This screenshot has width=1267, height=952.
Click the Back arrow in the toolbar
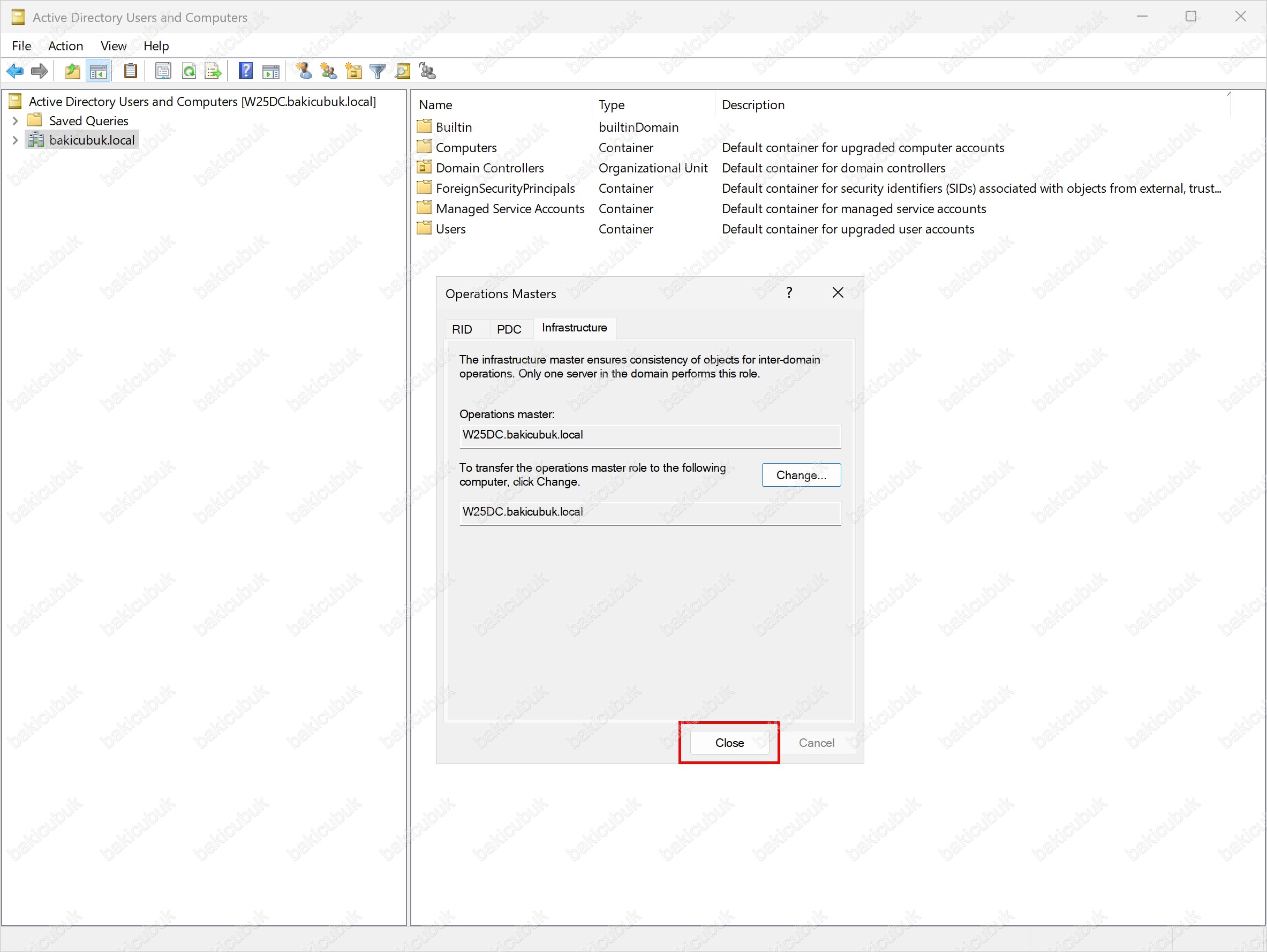click(15, 72)
